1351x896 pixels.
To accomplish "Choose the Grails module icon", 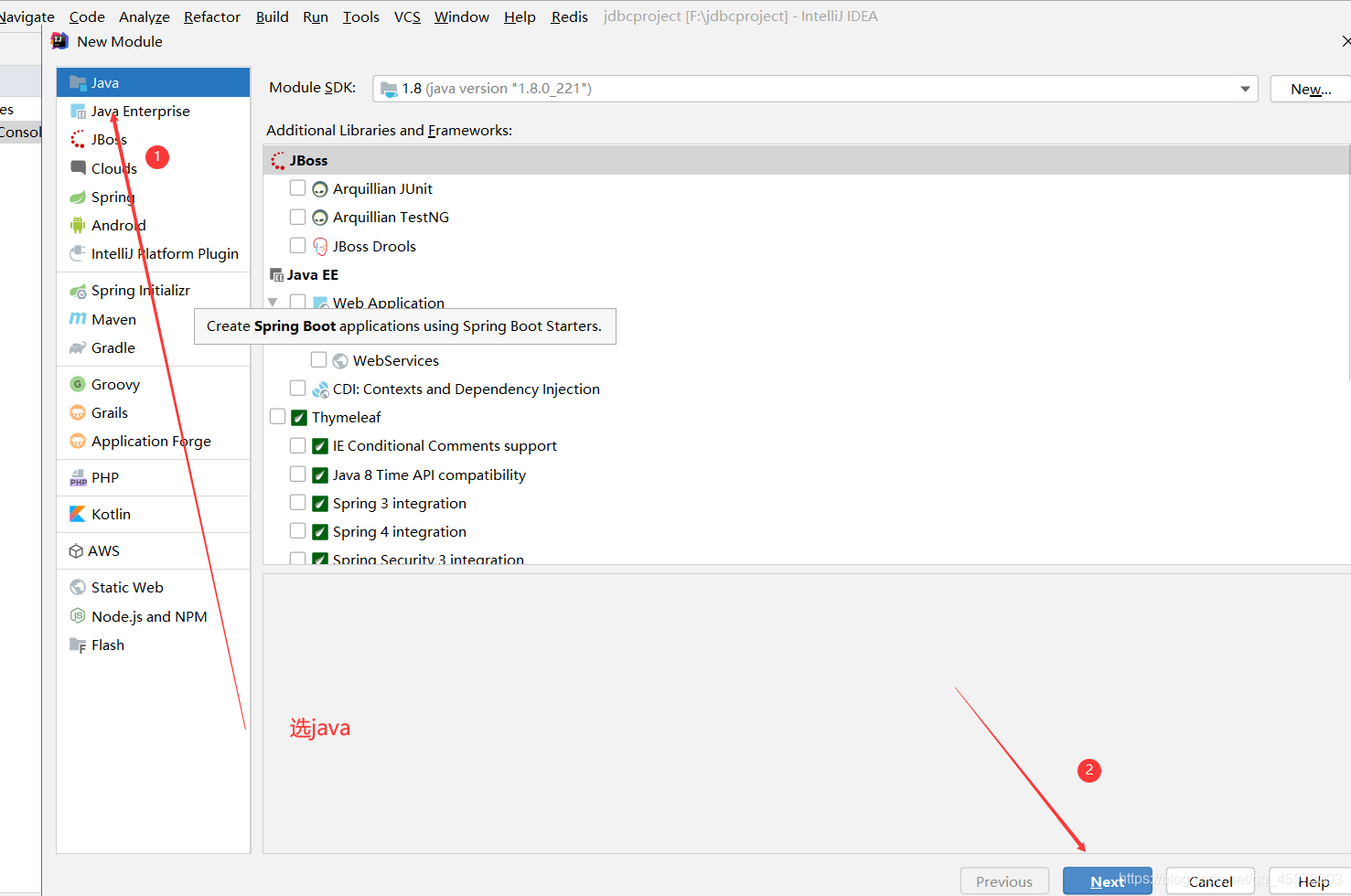I will [78, 413].
